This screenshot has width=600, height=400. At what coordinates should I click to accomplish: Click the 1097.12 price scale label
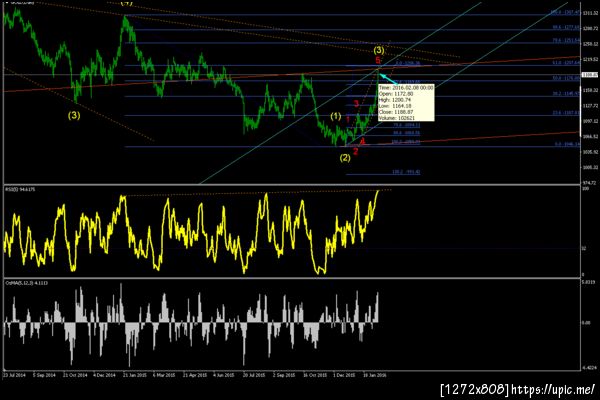[x=590, y=121]
